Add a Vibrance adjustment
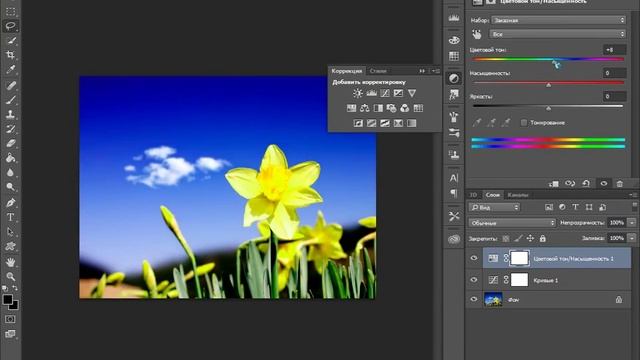The image size is (640, 360). [x=412, y=93]
